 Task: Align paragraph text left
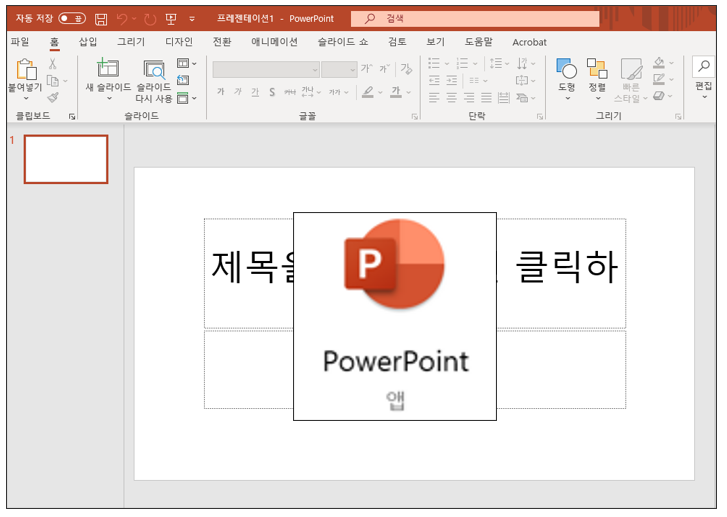coord(434,97)
